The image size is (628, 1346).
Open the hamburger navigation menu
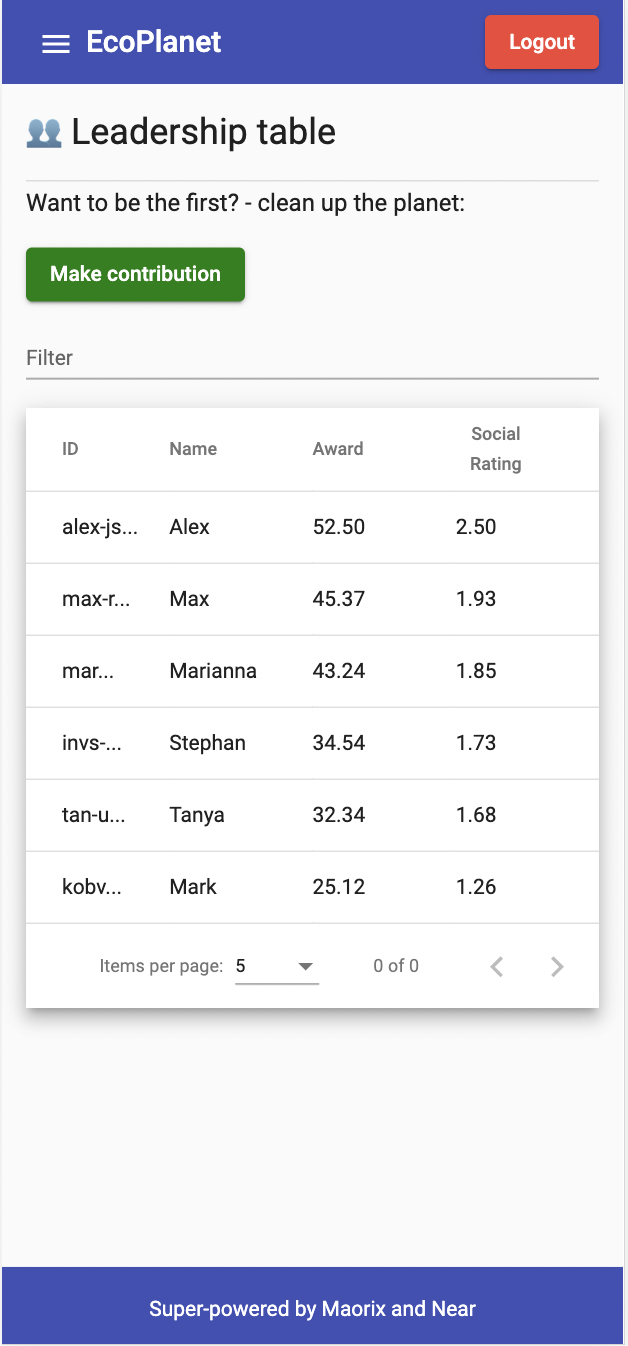tap(56, 43)
